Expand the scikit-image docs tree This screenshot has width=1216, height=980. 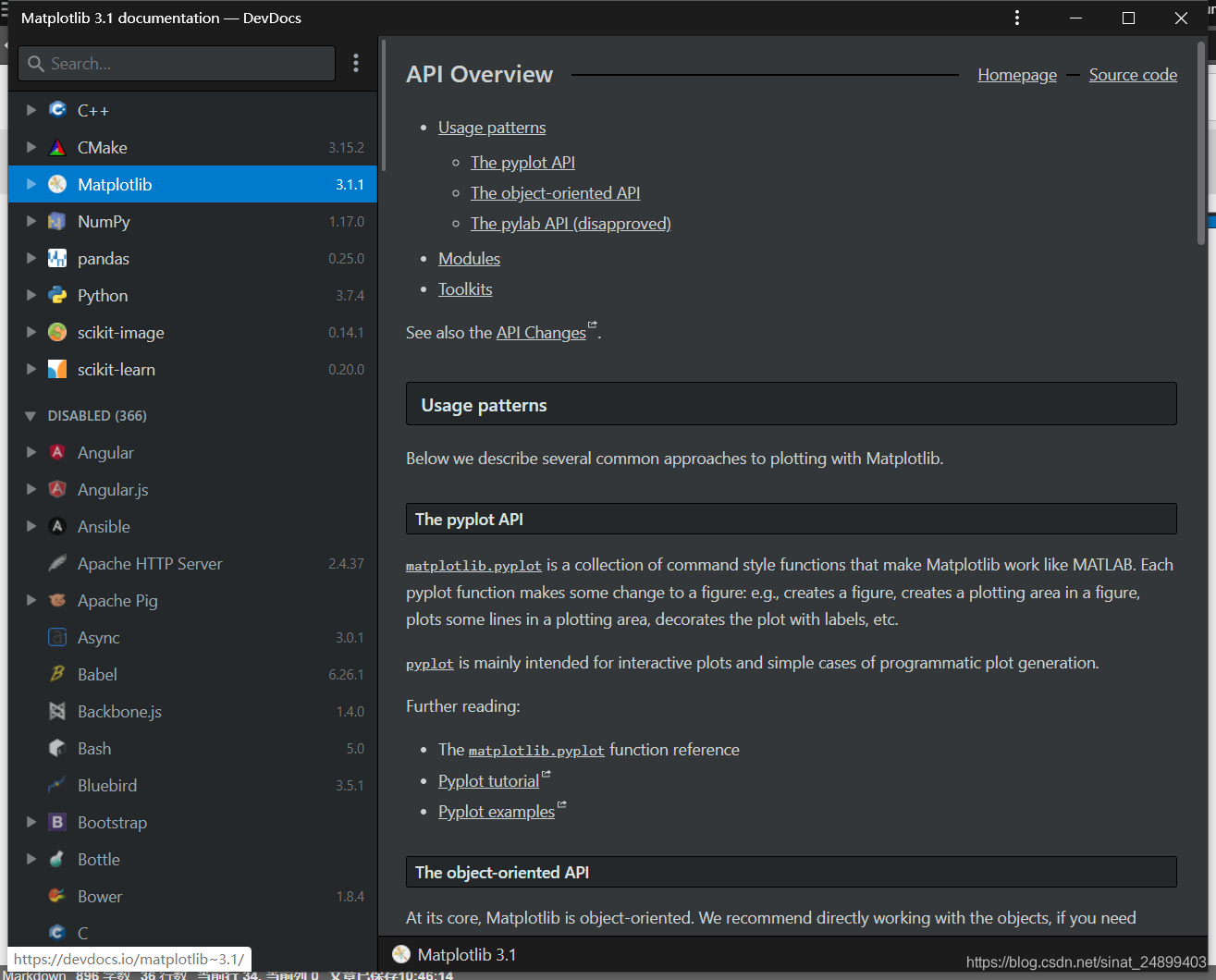31,332
